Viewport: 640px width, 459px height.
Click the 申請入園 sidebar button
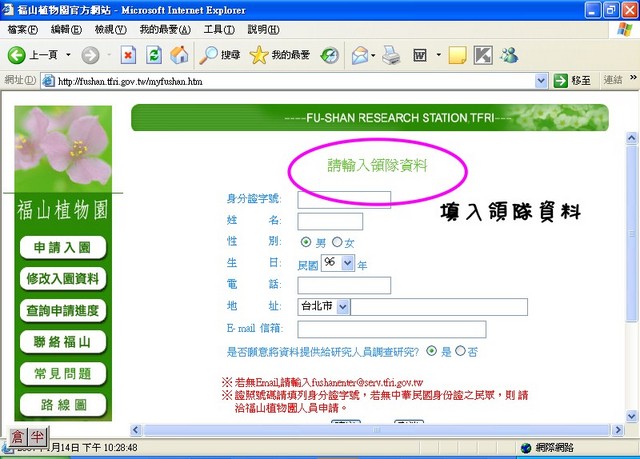pyautogui.click(x=62, y=247)
